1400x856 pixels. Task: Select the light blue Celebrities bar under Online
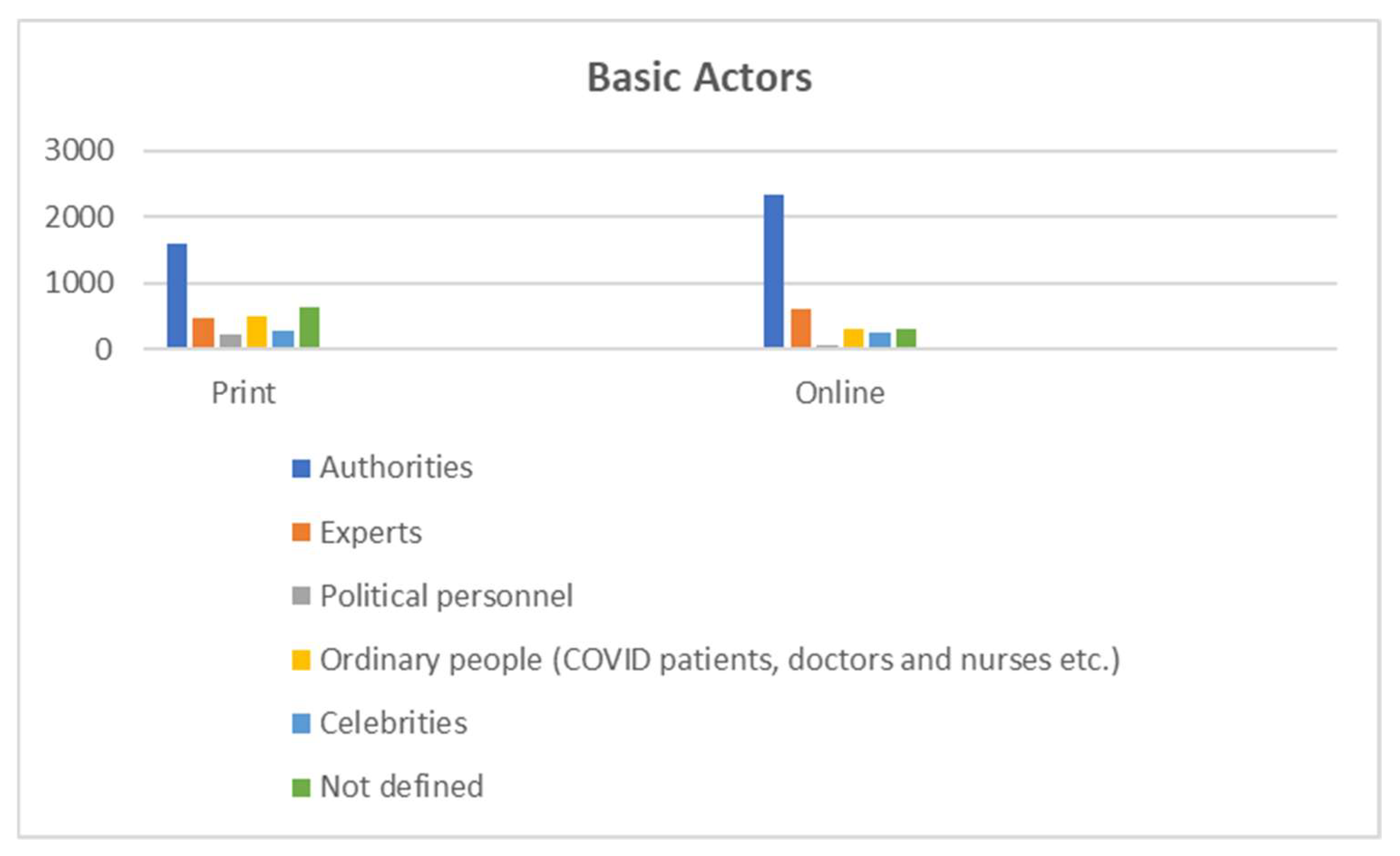[x=880, y=339]
